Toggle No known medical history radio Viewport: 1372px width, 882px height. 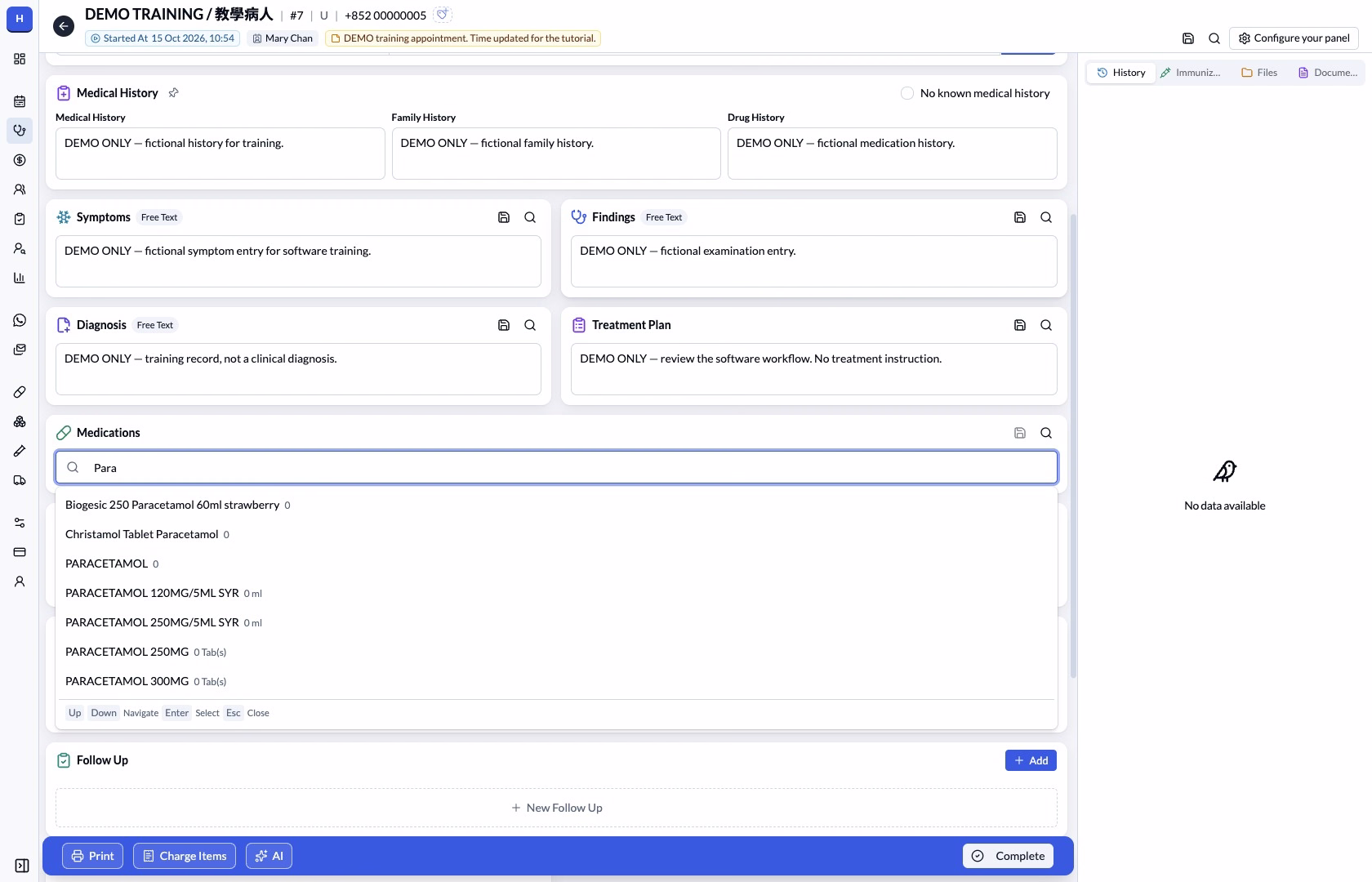pos(906,93)
